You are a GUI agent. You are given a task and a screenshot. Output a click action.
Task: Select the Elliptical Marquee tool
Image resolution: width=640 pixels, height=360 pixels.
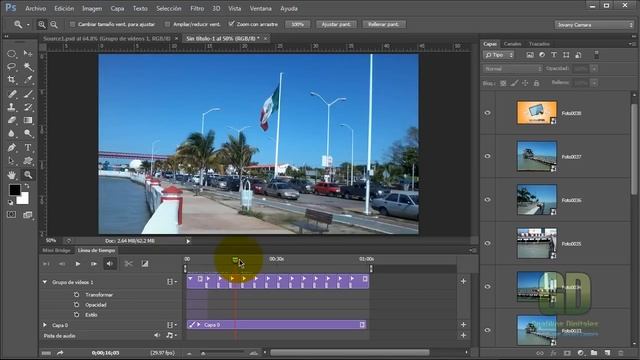(11, 53)
